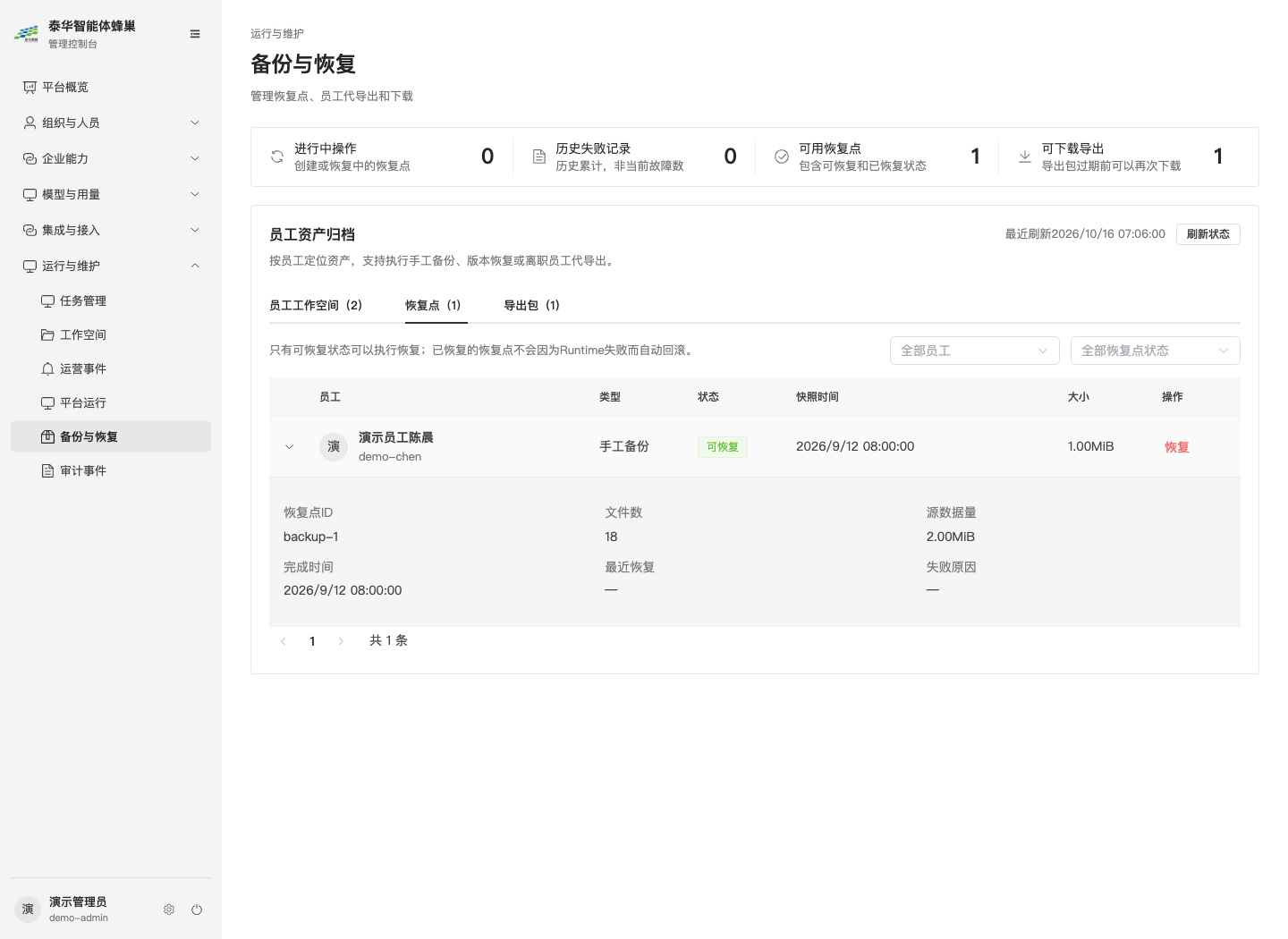Expand the 模型与用量 menu chevron
The width and height of the screenshot is (1288, 939).
[x=195, y=194]
